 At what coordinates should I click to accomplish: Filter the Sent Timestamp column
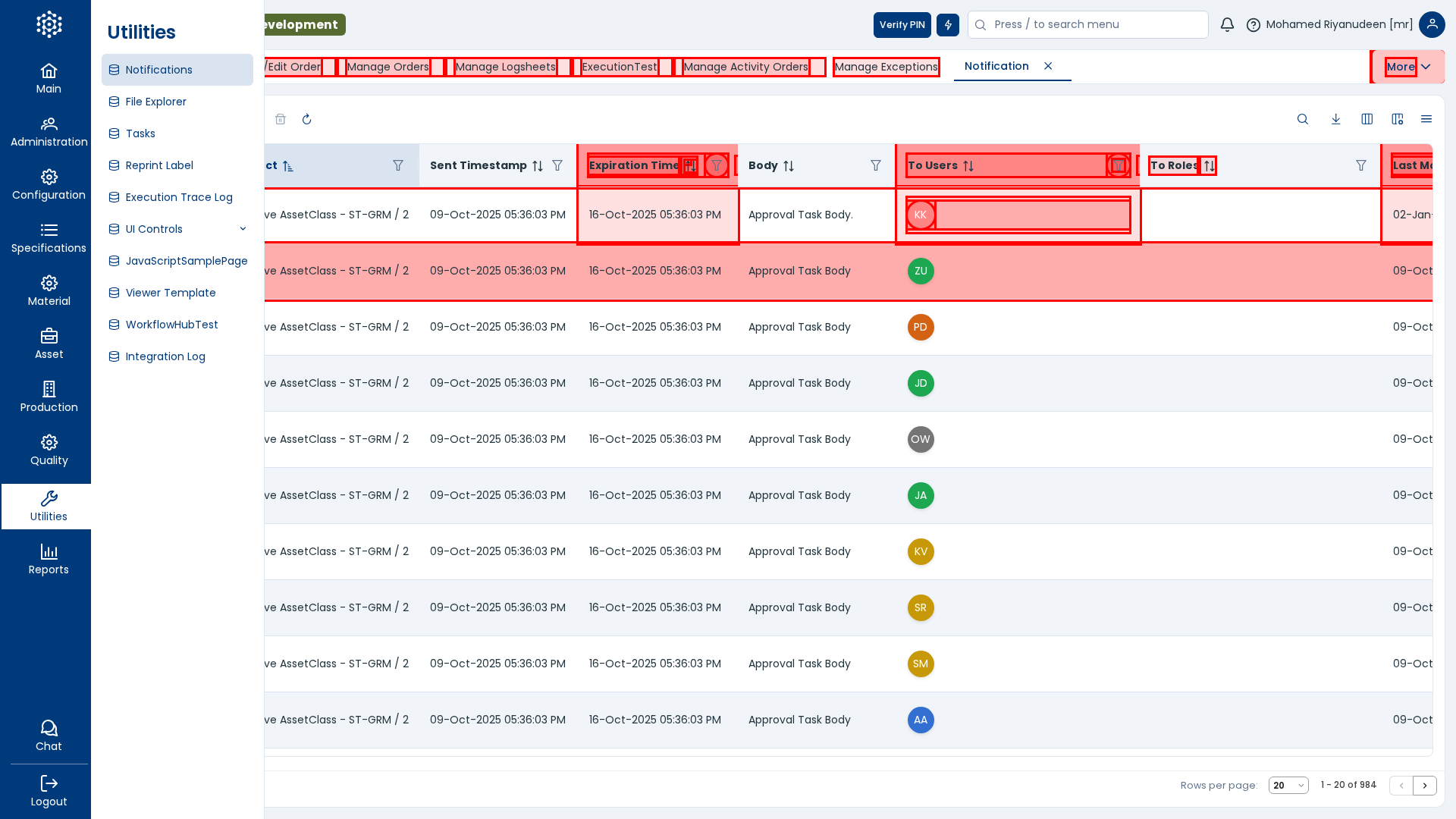[557, 165]
